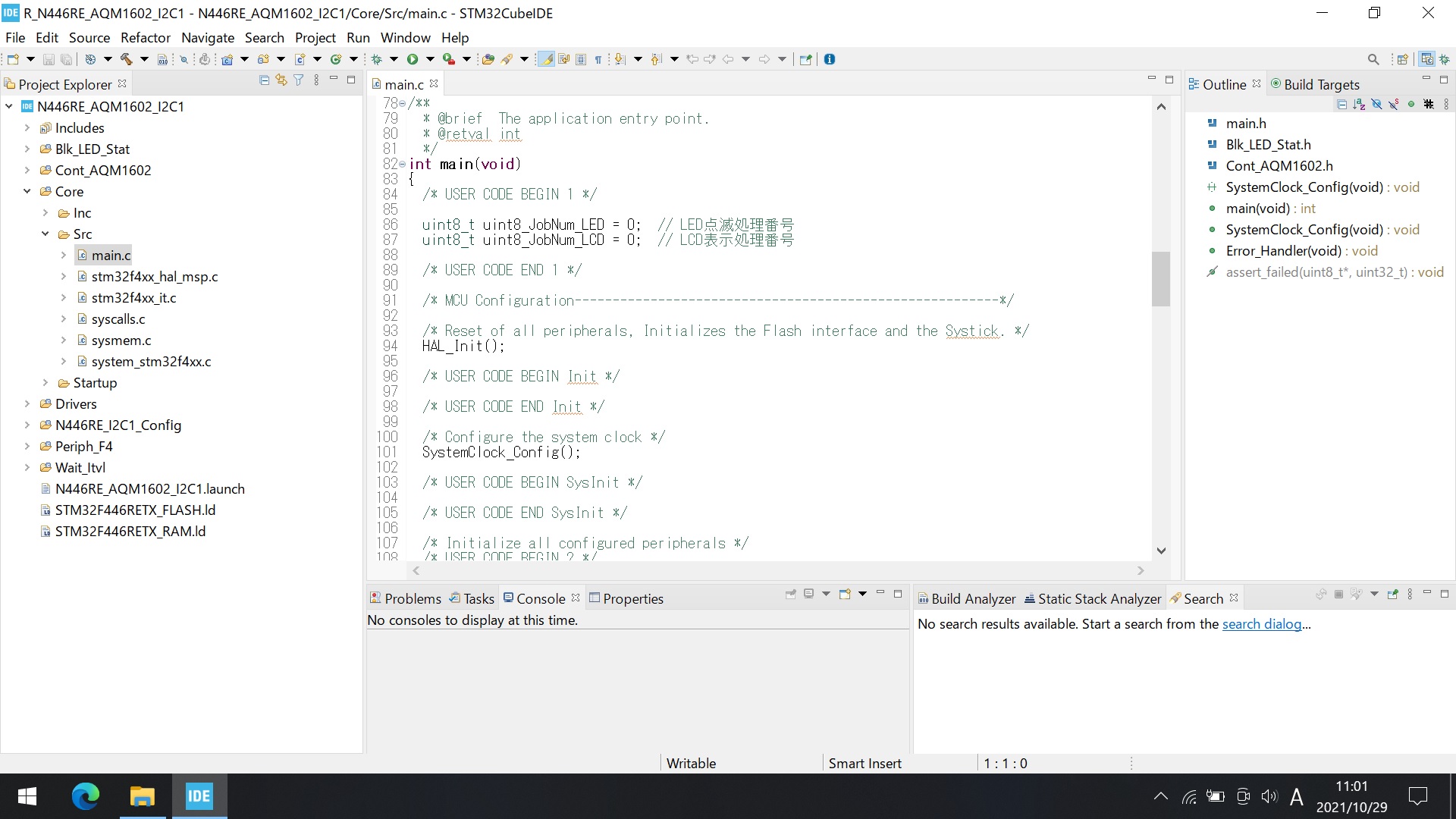The image size is (1456, 819).
Task: Click the Debug bug icon in toolbar
Action: pyautogui.click(x=376, y=59)
